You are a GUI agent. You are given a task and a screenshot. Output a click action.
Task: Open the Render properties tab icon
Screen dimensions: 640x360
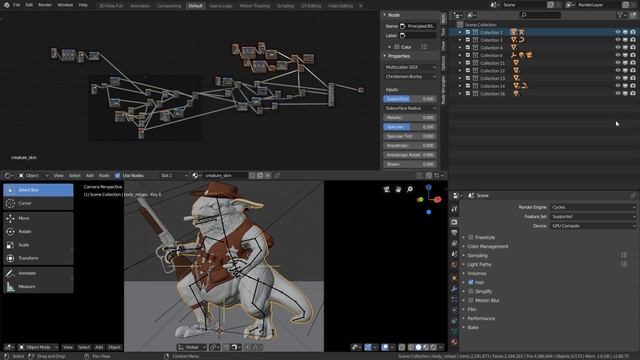click(454, 222)
